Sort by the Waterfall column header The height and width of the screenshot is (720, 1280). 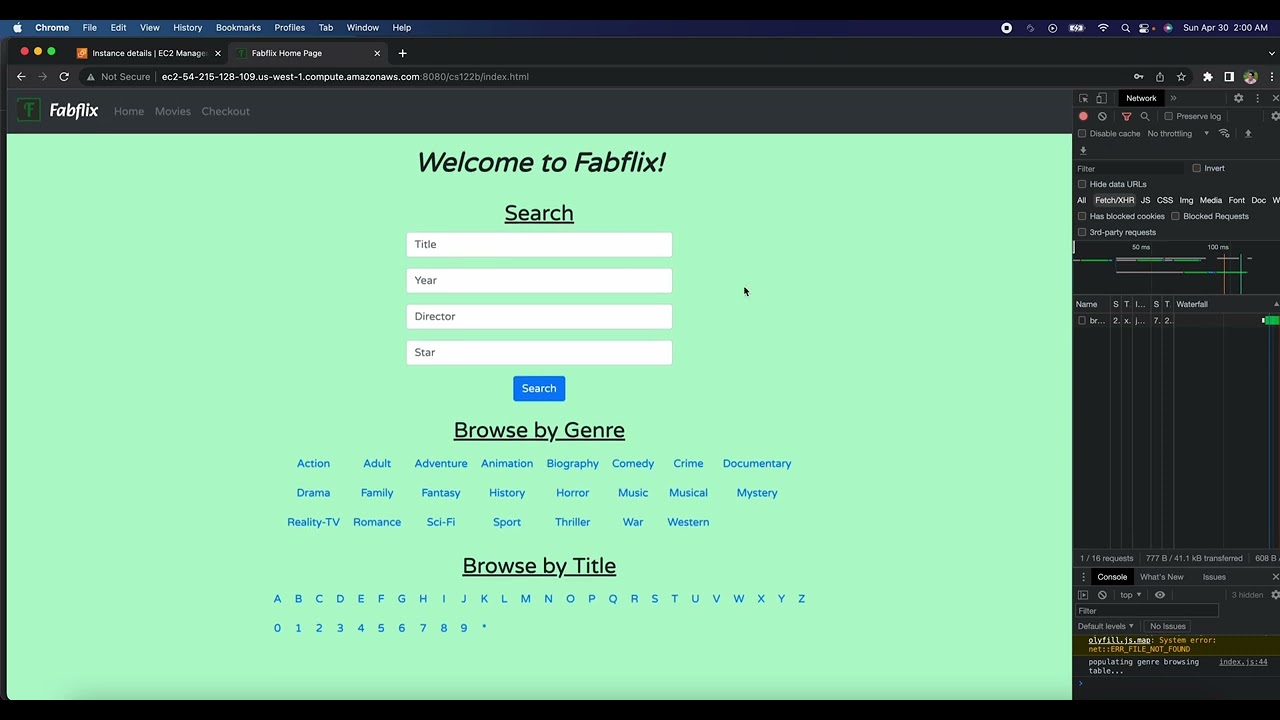1225,304
